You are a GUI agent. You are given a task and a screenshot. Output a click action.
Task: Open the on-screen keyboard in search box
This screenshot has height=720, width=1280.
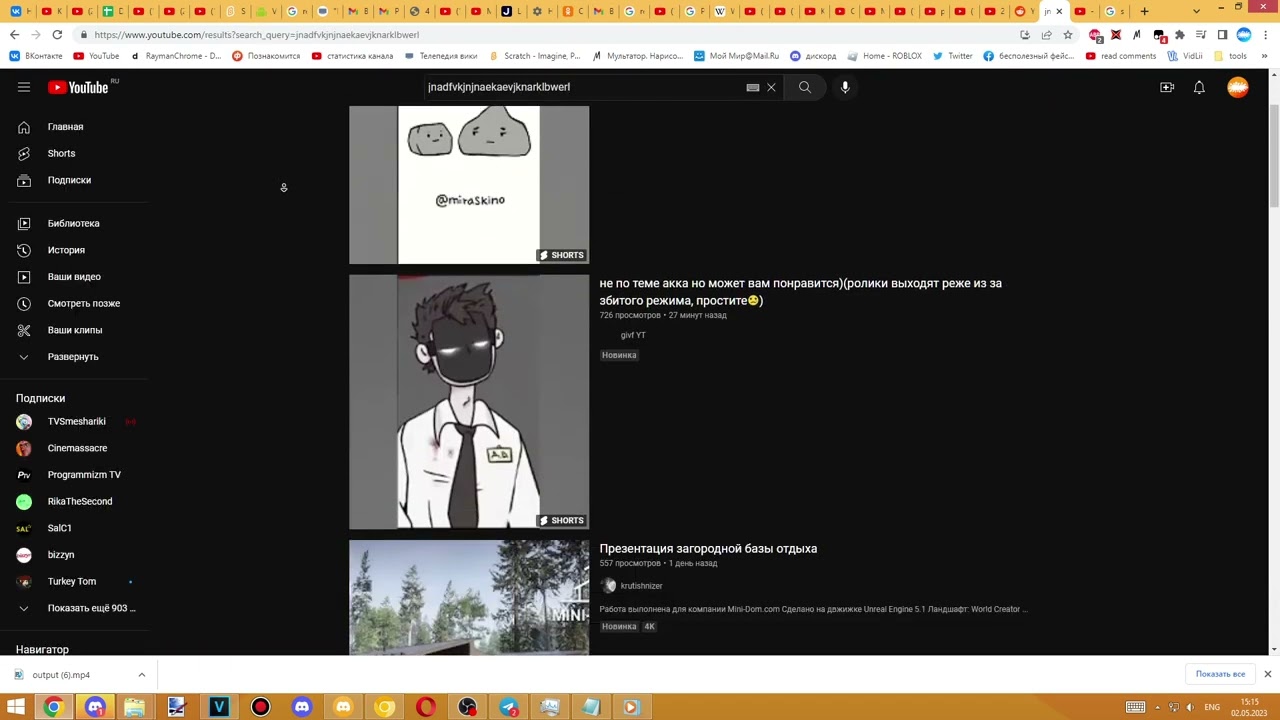[753, 87]
